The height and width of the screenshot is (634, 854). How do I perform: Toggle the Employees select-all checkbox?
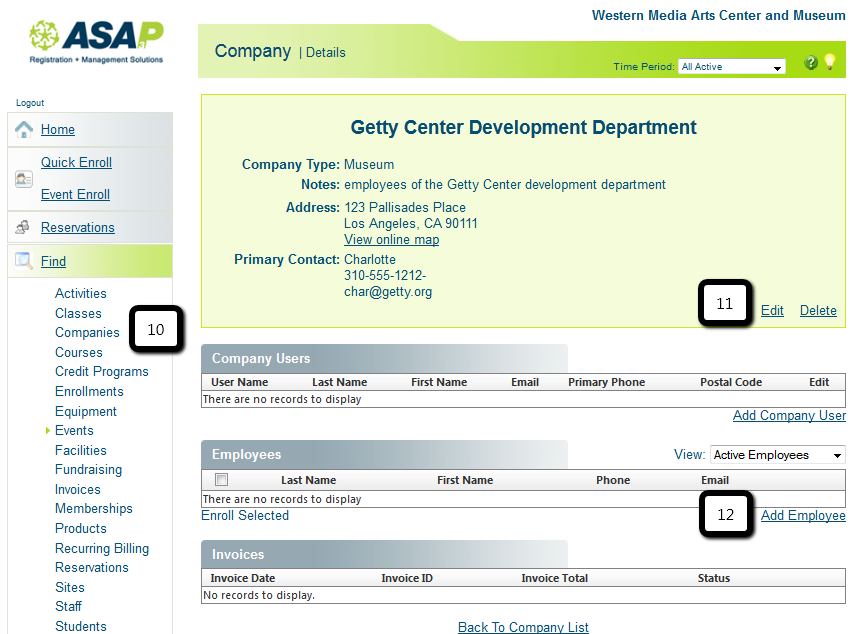tap(221, 480)
